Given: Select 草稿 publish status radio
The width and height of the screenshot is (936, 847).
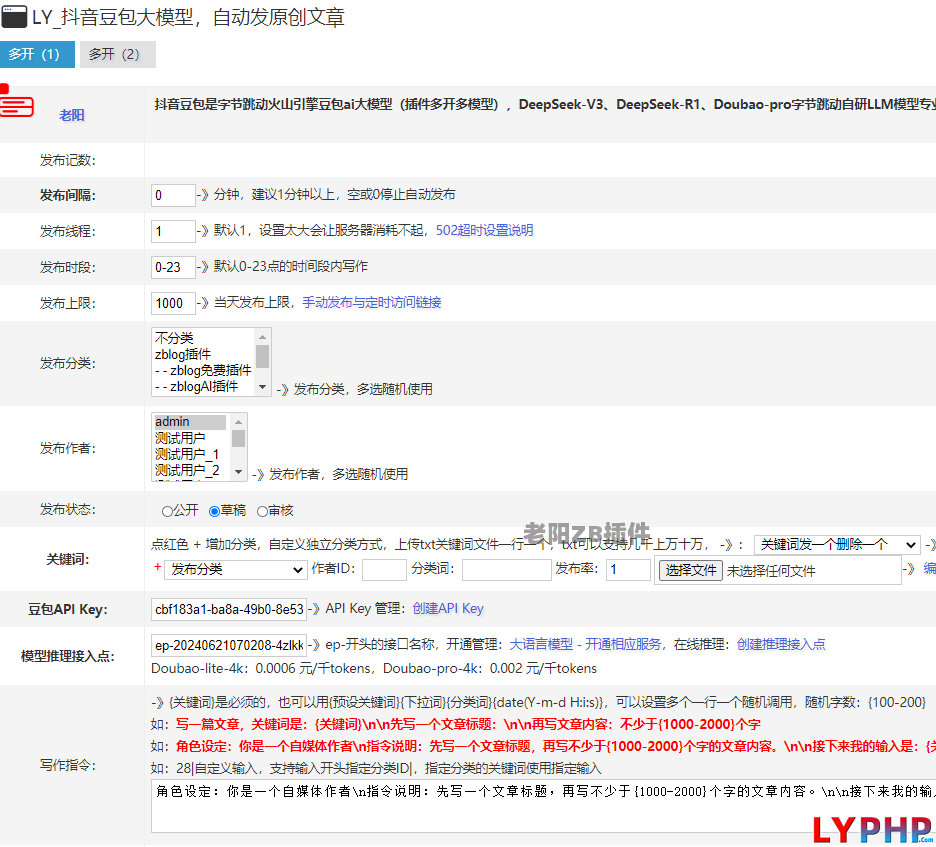Looking at the screenshot, I should coord(214,512).
